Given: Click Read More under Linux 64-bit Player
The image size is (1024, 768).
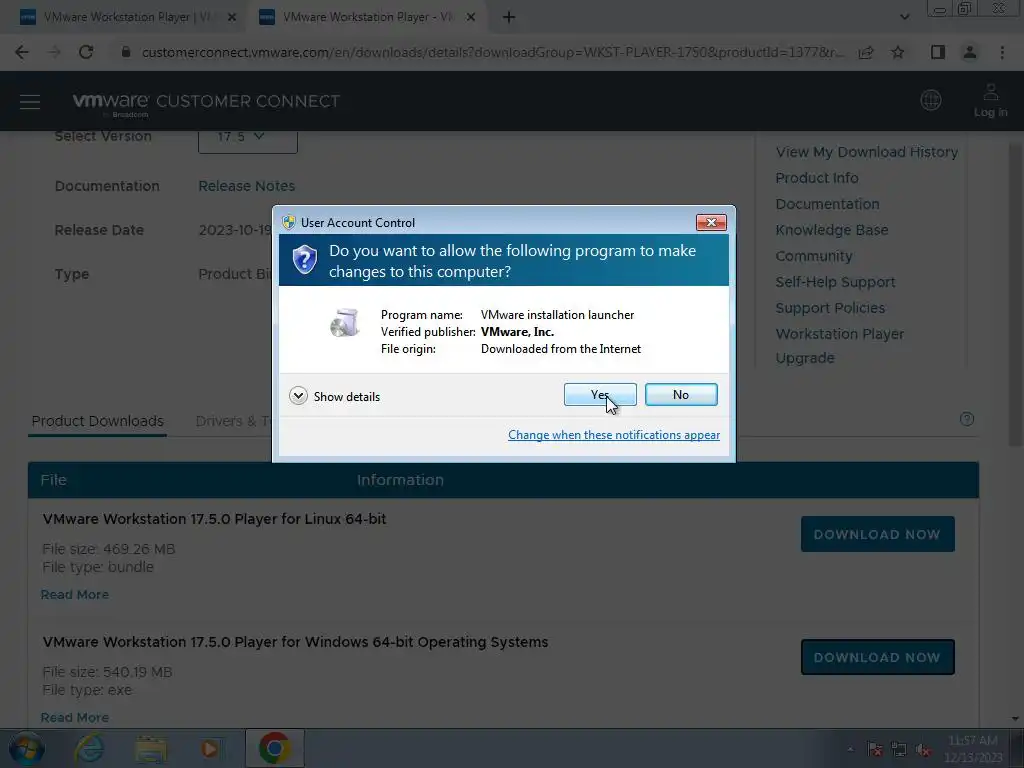Looking at the screenshot, I should pos(74,595).
